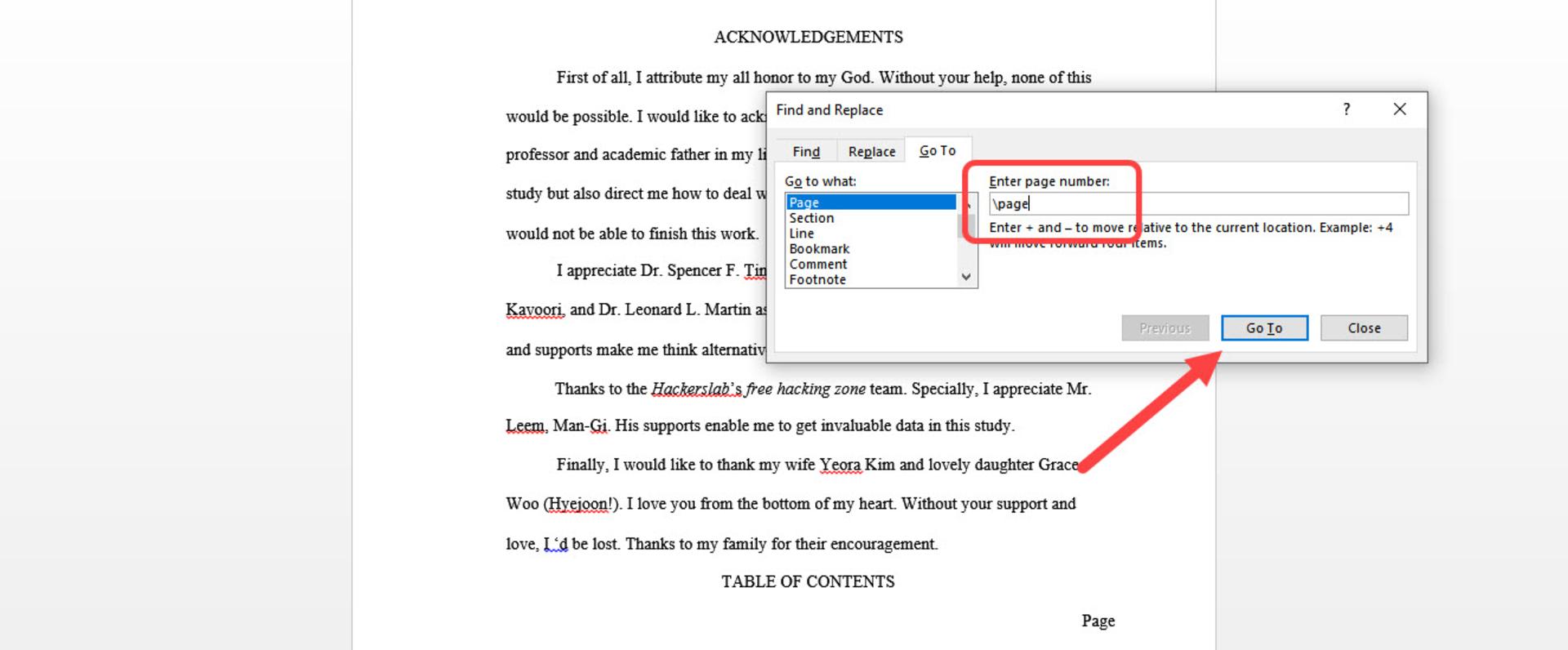The height and width of the screenshot is (650, 1568).
Task: Click the Close button in dialog
Action: coord(1364,327)
